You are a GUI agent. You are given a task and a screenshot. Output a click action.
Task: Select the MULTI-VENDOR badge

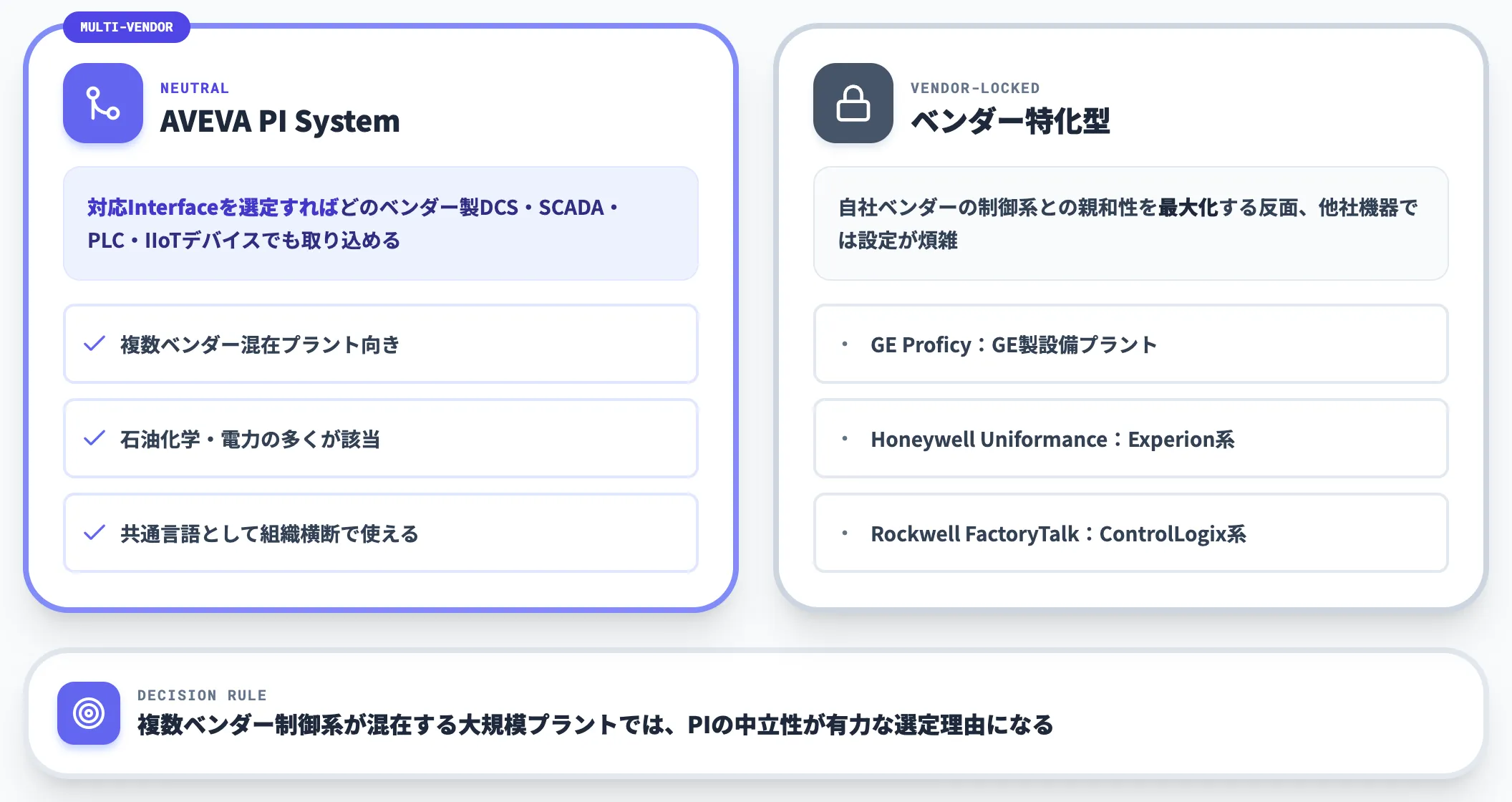pos(127,27)
